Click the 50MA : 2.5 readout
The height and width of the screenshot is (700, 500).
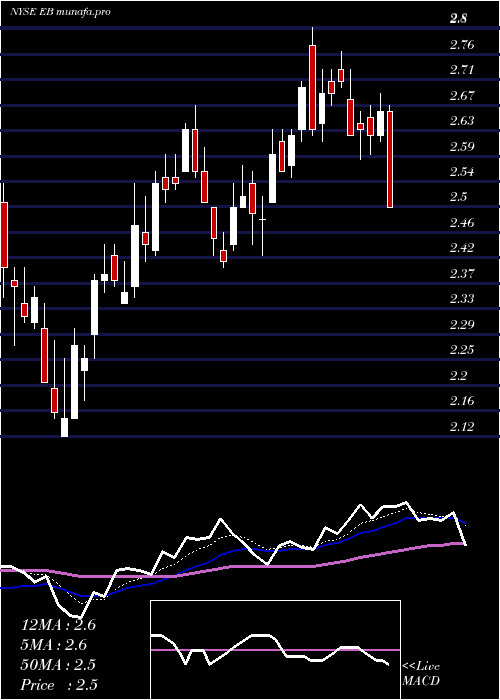58,665
